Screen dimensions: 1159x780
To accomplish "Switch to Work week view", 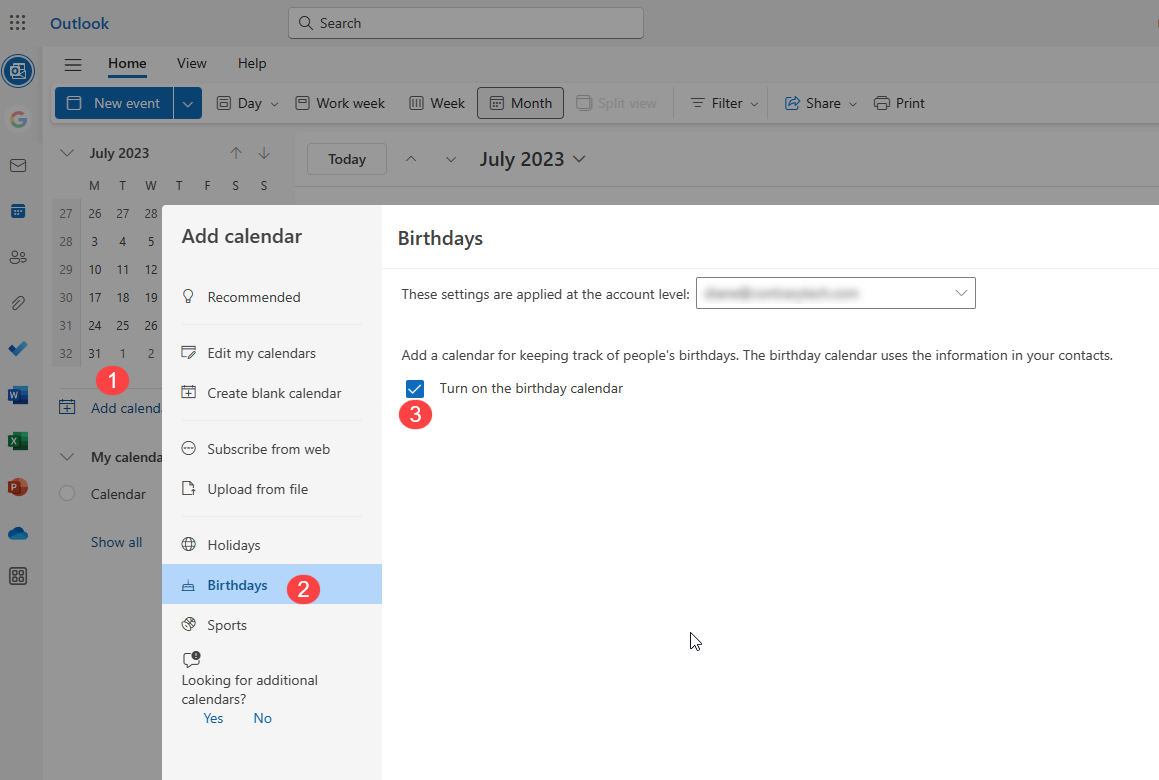I will click(340, 103).
